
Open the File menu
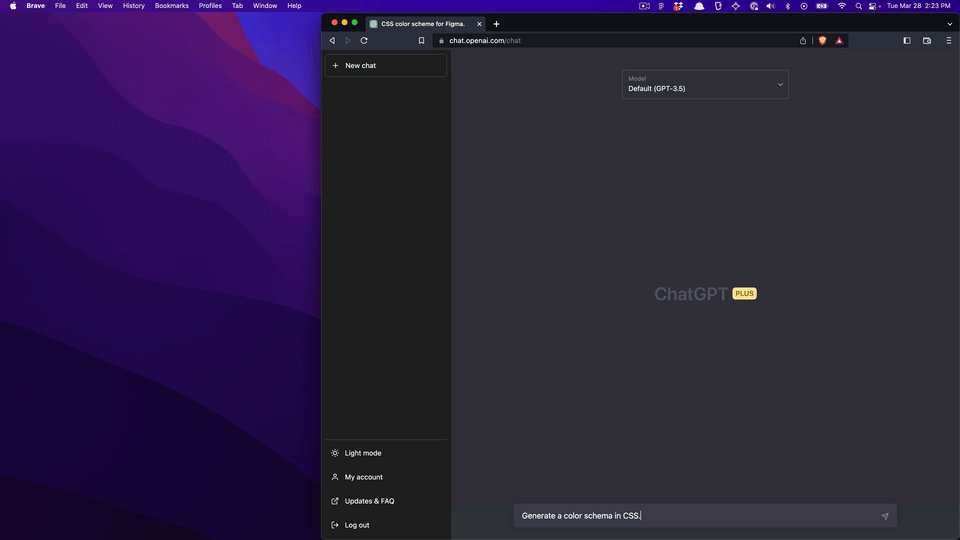60,6
